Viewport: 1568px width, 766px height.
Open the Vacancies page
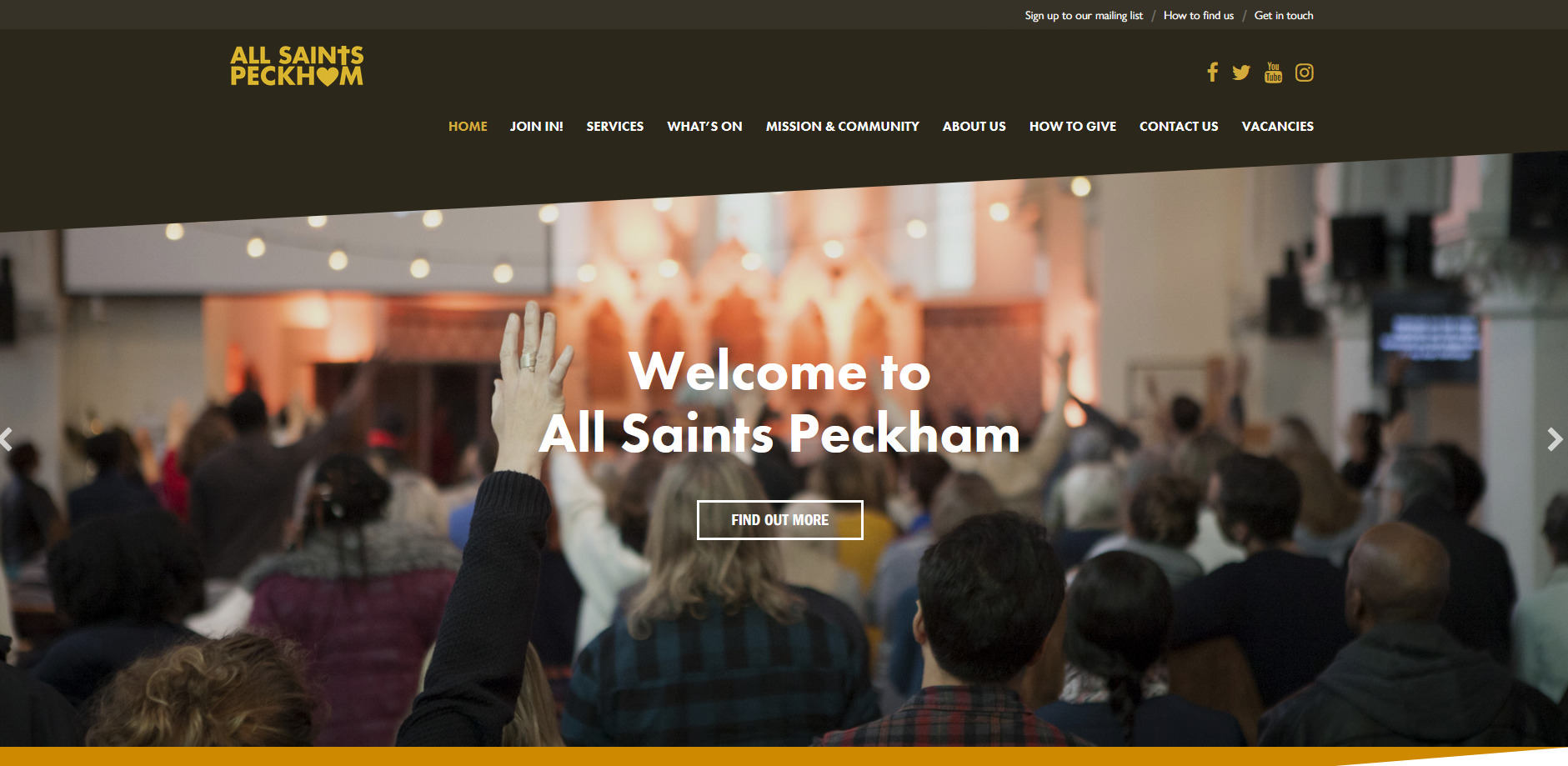coord(1278,126)
